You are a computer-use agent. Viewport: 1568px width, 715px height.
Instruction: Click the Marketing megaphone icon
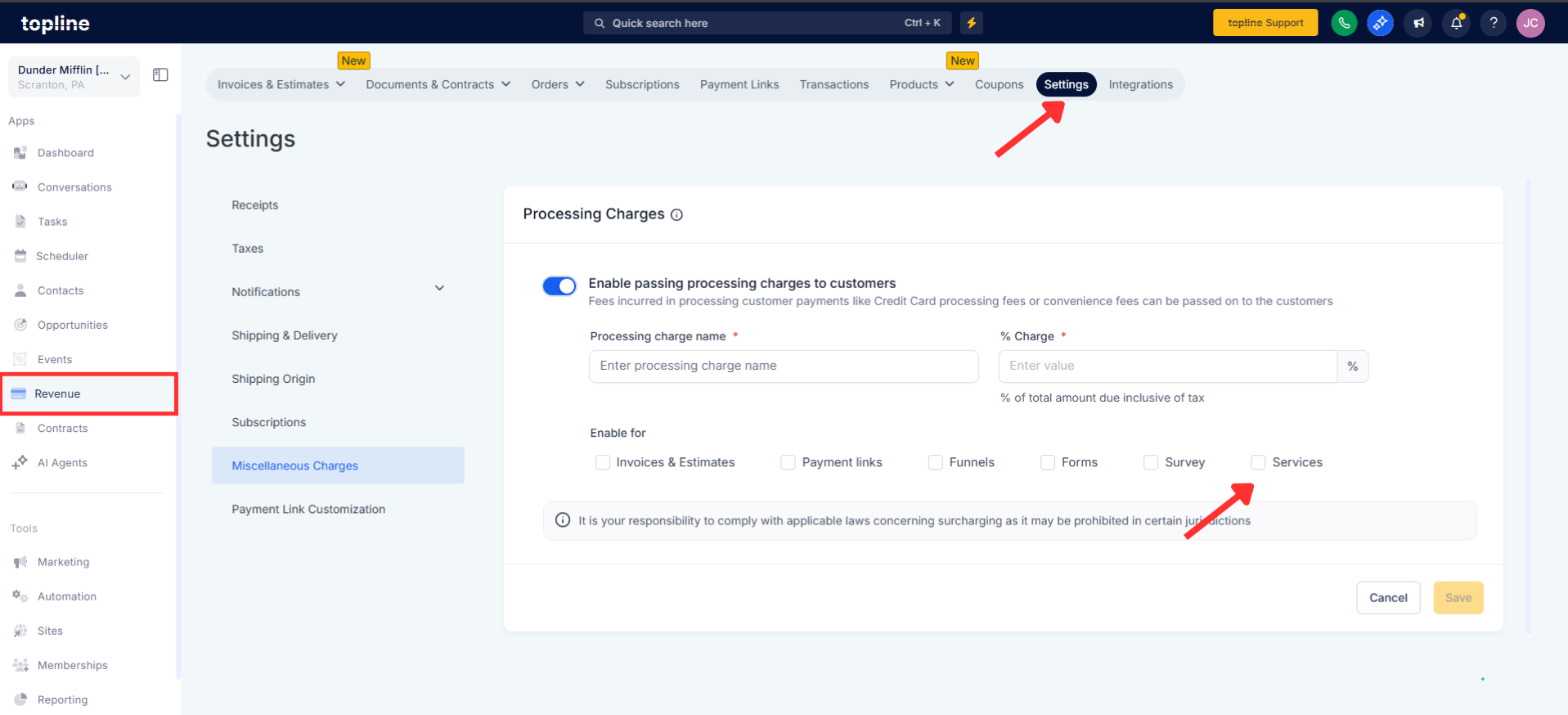point(20,562)
